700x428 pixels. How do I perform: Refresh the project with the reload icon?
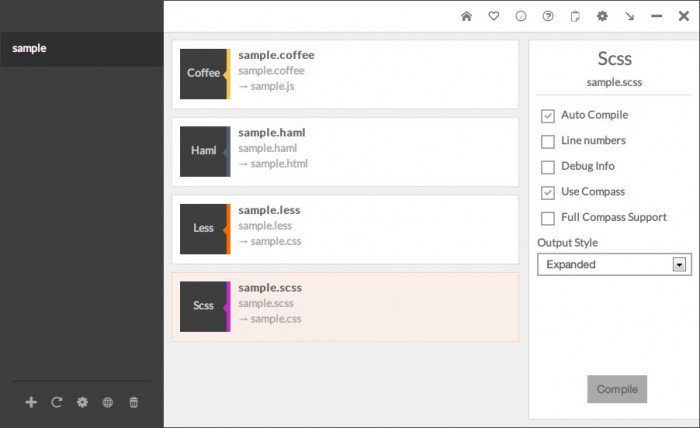57,402
